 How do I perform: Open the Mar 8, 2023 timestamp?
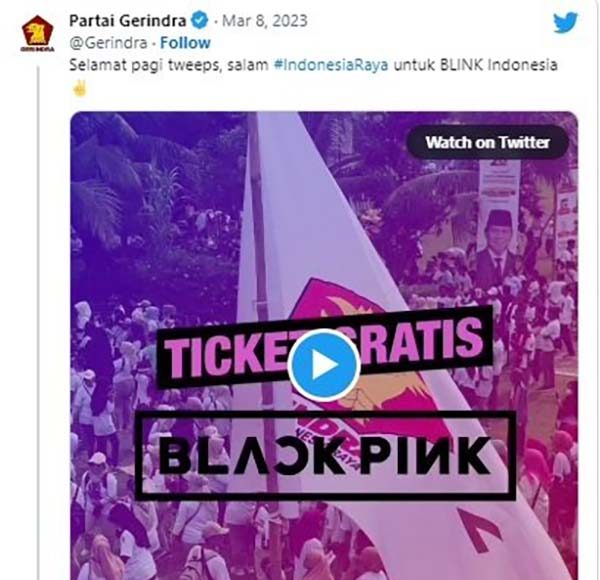click(x=264, y=21)
